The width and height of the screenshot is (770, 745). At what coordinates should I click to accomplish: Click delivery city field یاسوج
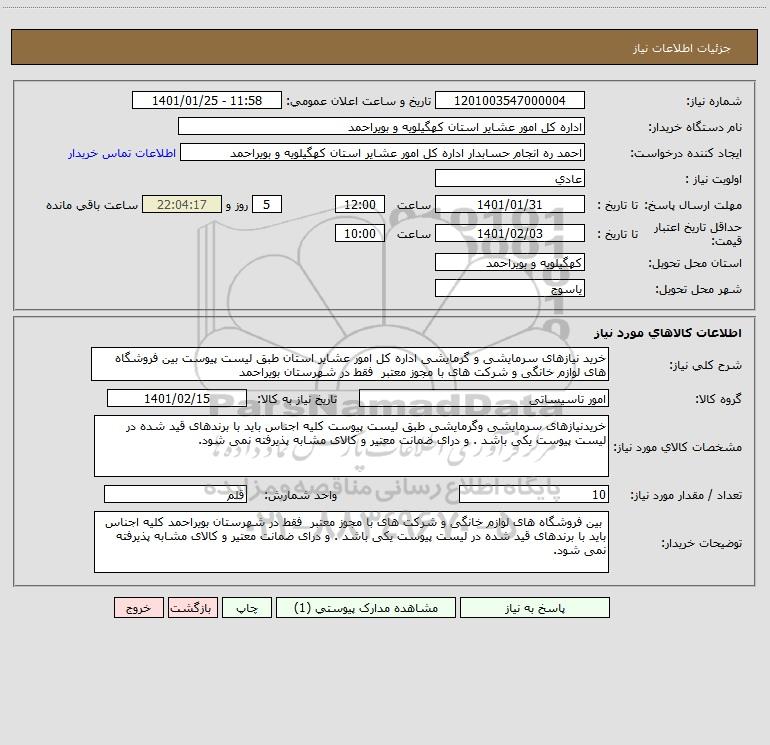tap(510, 288)
